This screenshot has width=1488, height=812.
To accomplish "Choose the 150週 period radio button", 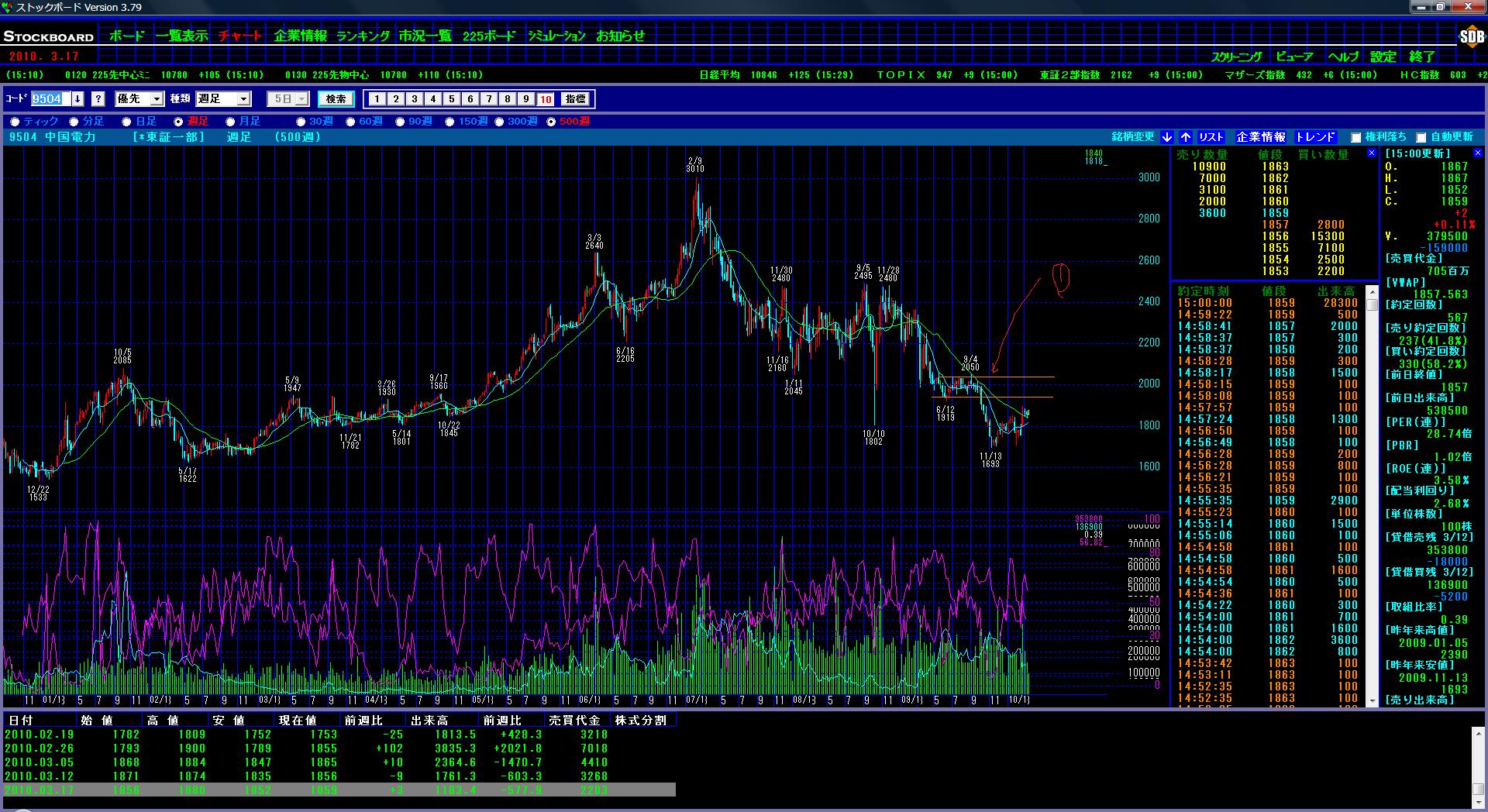I will (449, 122).
